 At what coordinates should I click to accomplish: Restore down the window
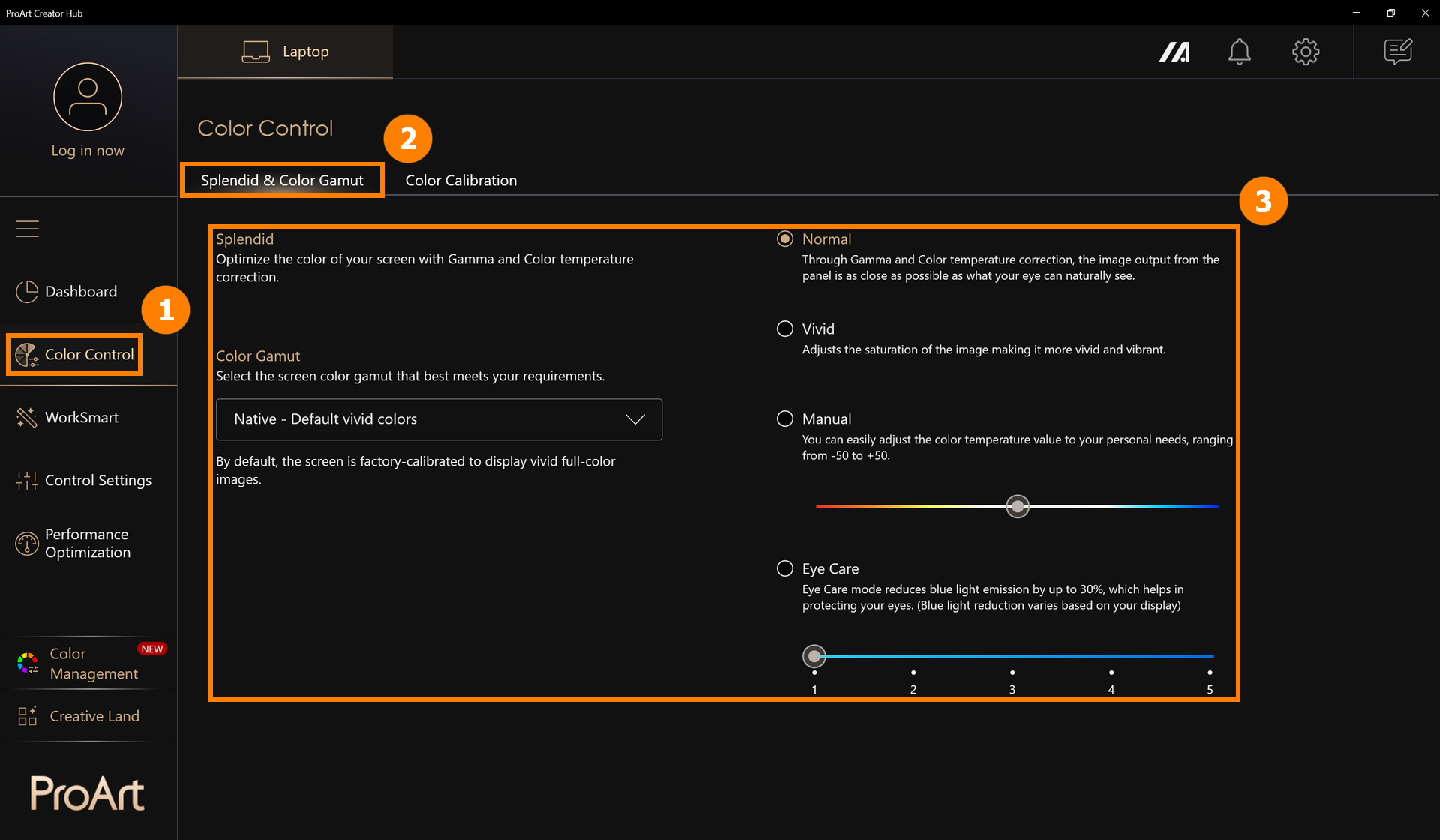tap(1390, 13)
